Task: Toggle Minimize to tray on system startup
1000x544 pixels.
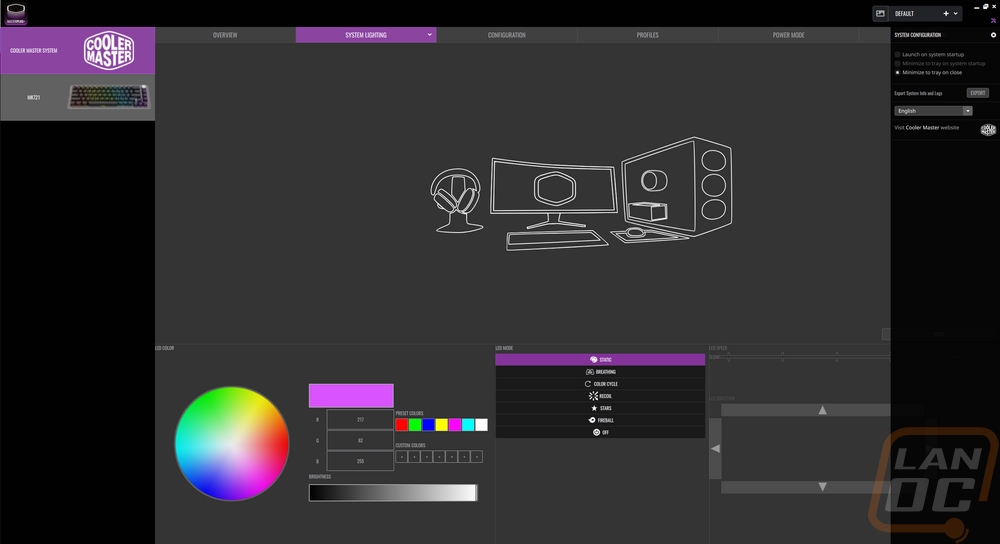Action: click(x=897, y=64)
